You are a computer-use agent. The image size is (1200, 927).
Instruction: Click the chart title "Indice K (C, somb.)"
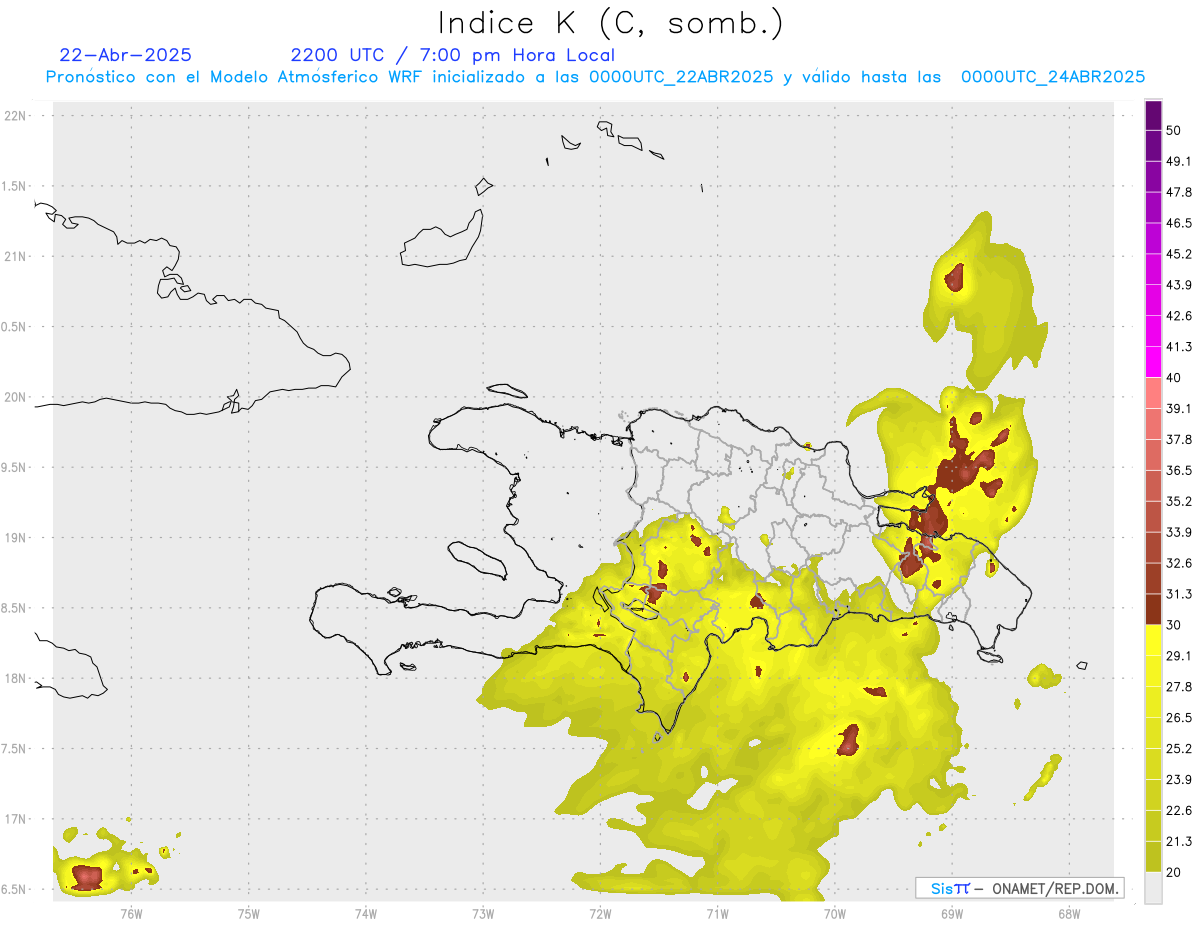[x=611, y=24]
